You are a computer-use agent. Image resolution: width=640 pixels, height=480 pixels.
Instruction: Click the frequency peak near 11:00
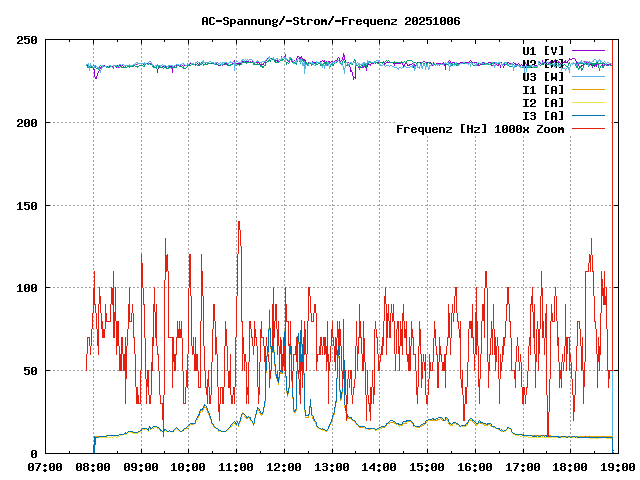click(x=238, y=222)
